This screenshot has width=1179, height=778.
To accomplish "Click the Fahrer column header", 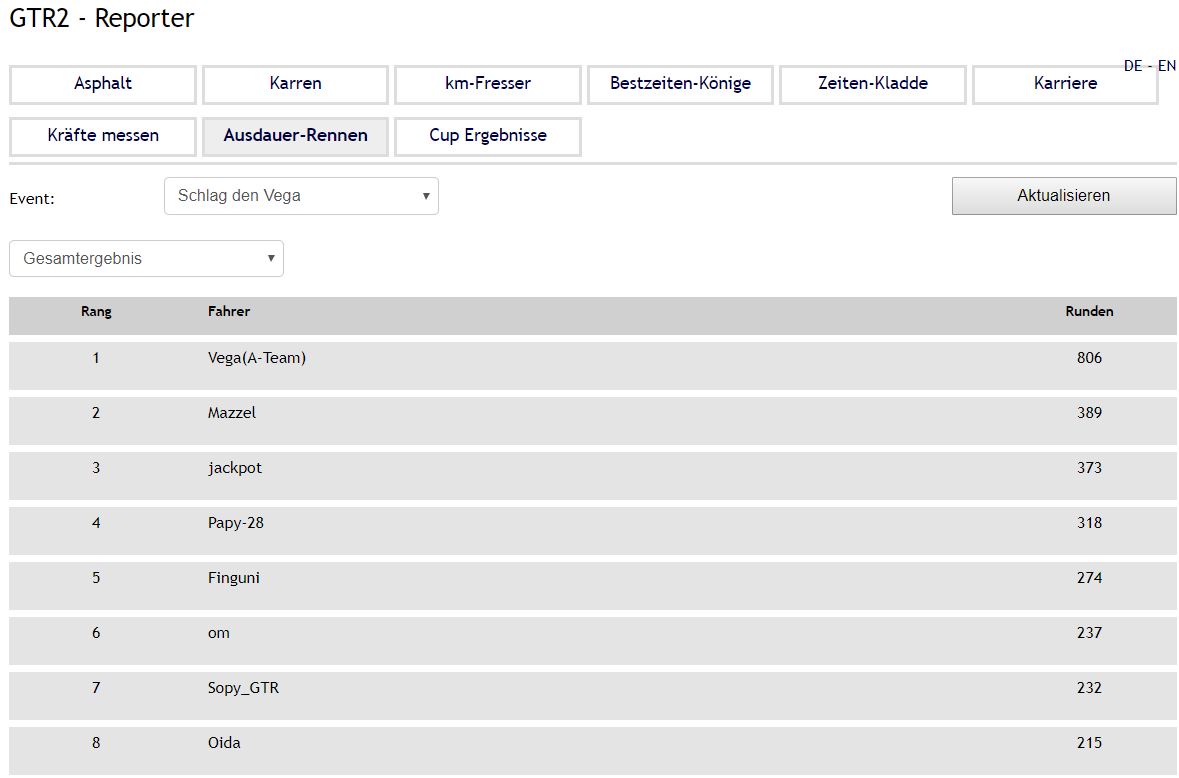I will pos(229,312).
